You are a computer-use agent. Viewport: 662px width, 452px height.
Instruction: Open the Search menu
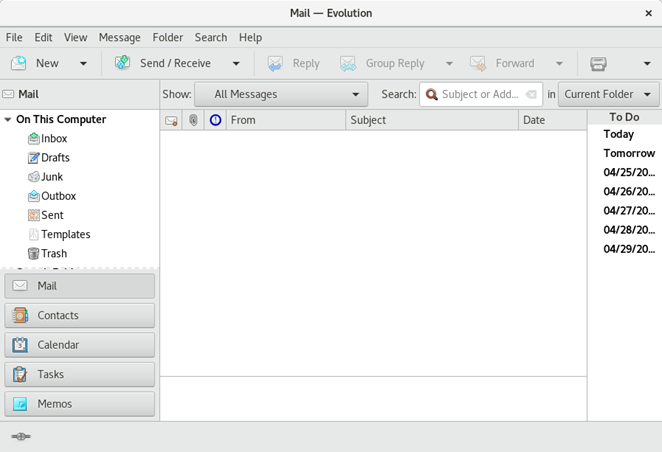pos(211,38)
